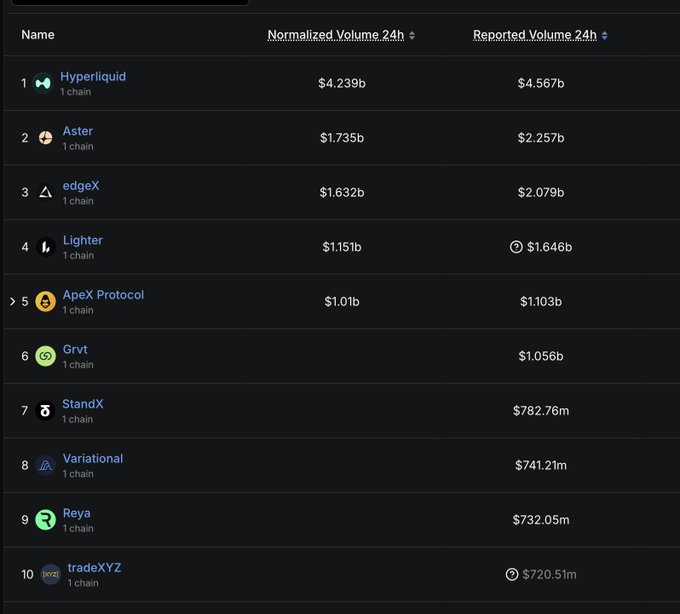Click the Aster protocol logo icon

[x=45, y=138]
